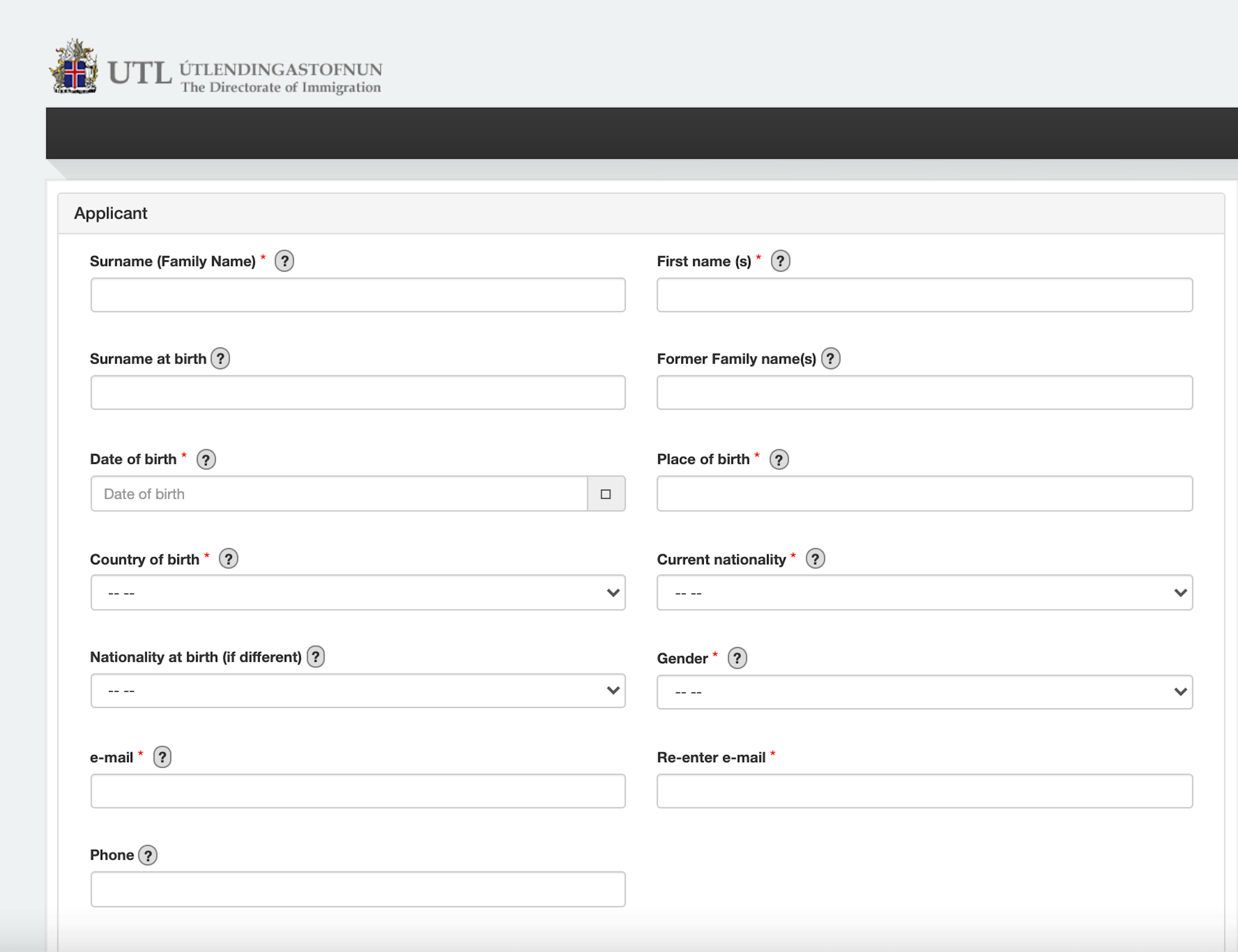Open the Current nationality dropdown
The height and width of the screenshot is (952, 1238).
click(925, 593)
